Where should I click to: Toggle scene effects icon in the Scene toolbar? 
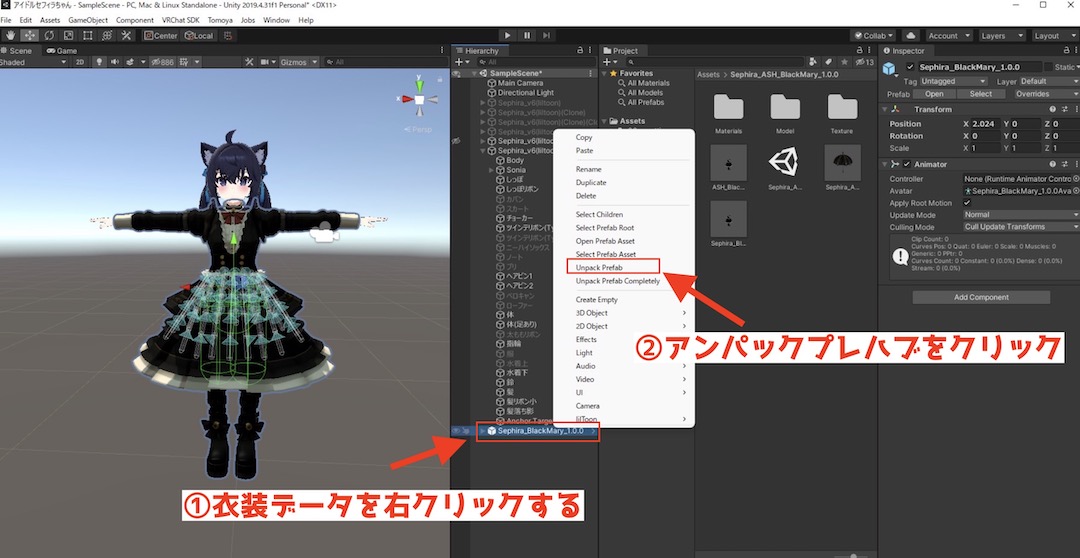pyautogui.click(x=130, y=62)
